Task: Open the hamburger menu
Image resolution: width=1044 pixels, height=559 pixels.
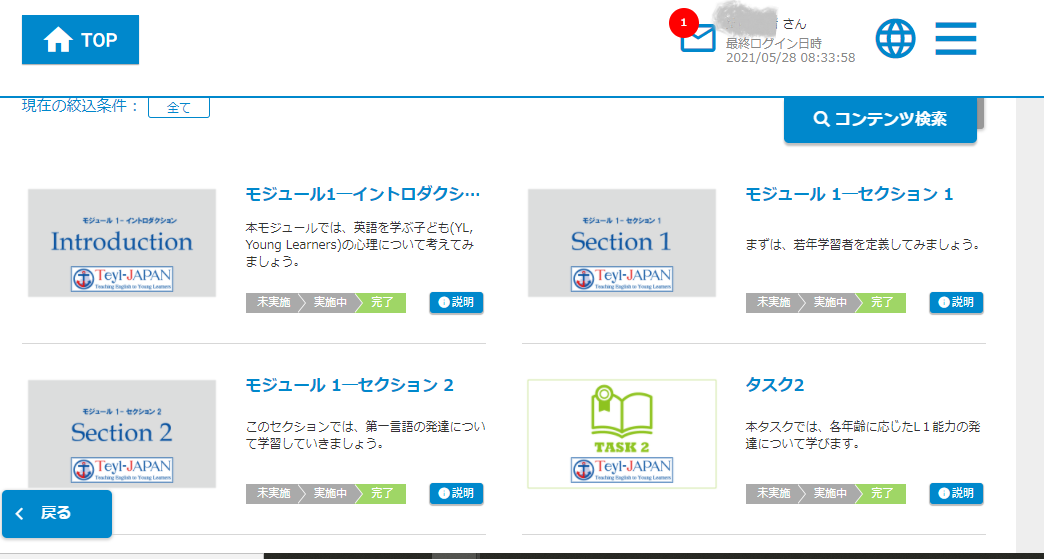Action: [955, 39]
